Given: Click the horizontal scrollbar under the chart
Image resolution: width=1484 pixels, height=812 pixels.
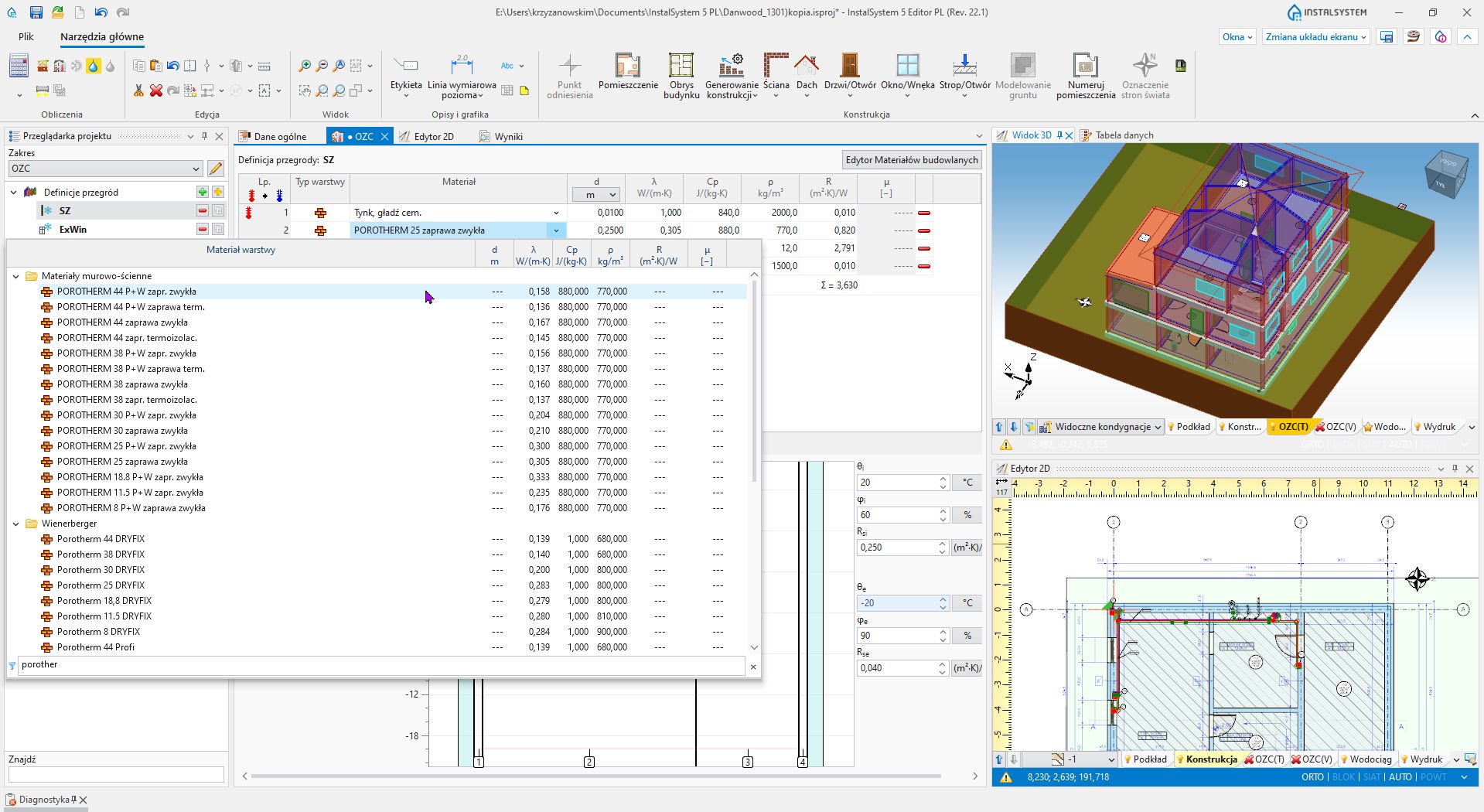Looking at the screenshot, I should (x=596, y=776).
